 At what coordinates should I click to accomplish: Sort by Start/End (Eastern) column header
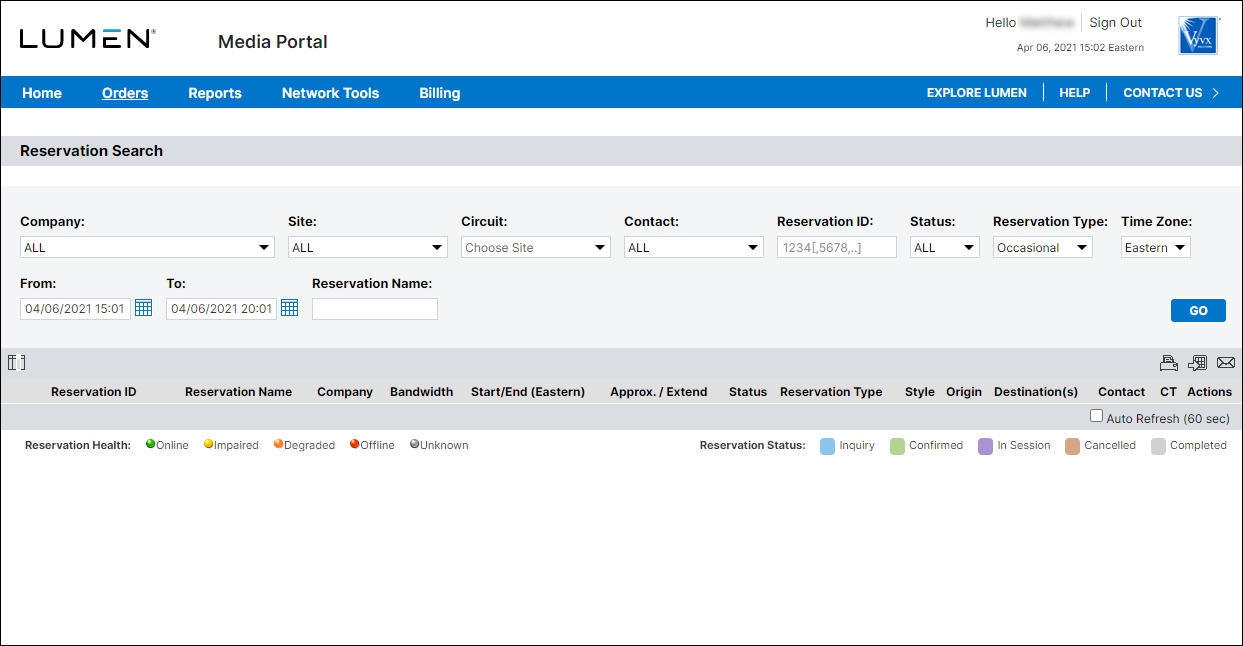(528, 392)
